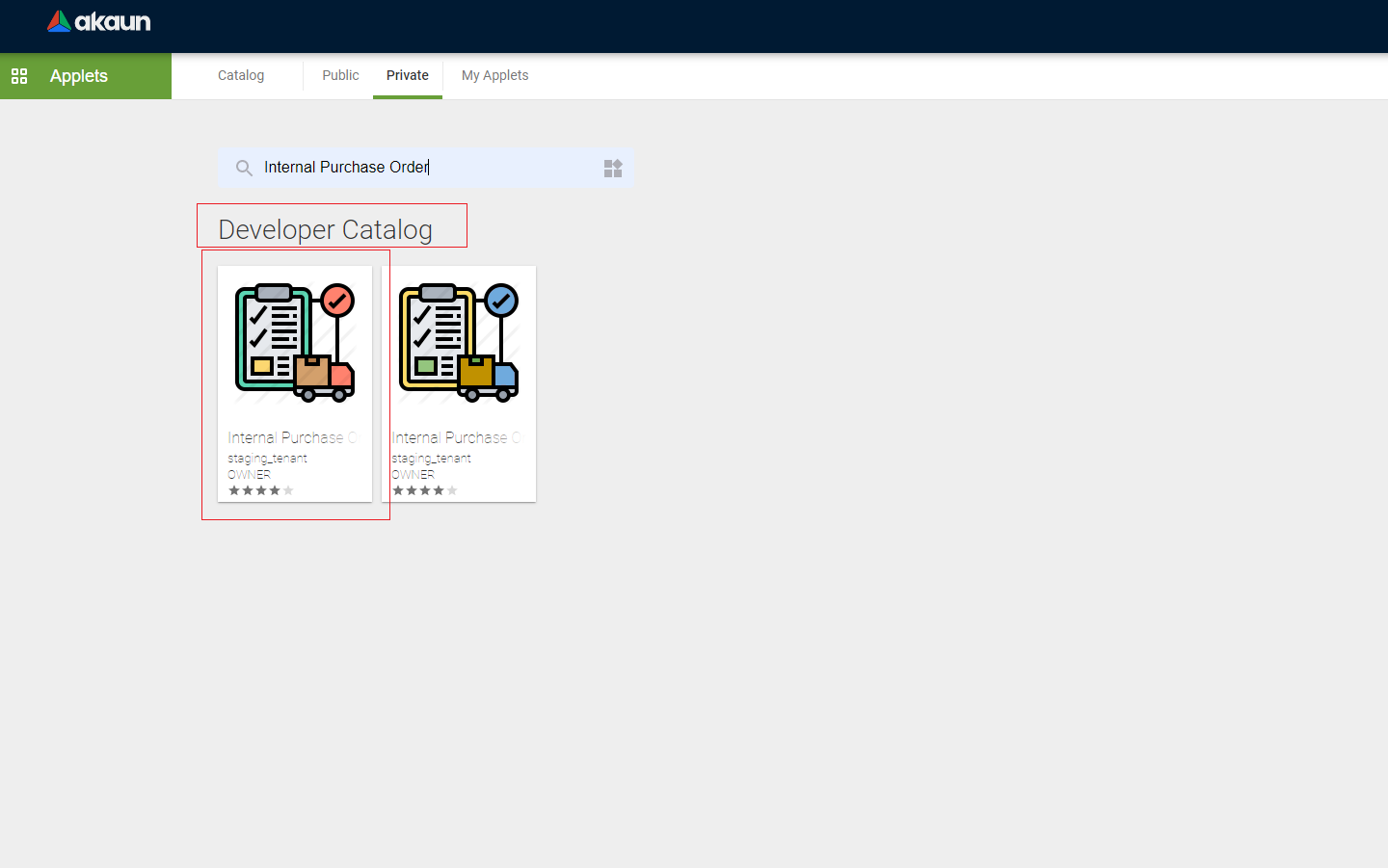Click the star rating on the blue-icon applet
This screenshot has height=868, width=1388.
(x=425, y=490)
